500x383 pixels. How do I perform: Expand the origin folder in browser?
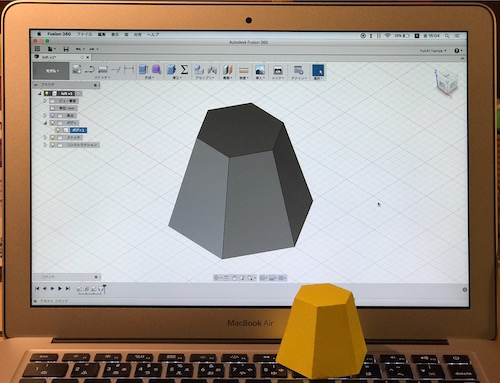(x=45, y=115)
